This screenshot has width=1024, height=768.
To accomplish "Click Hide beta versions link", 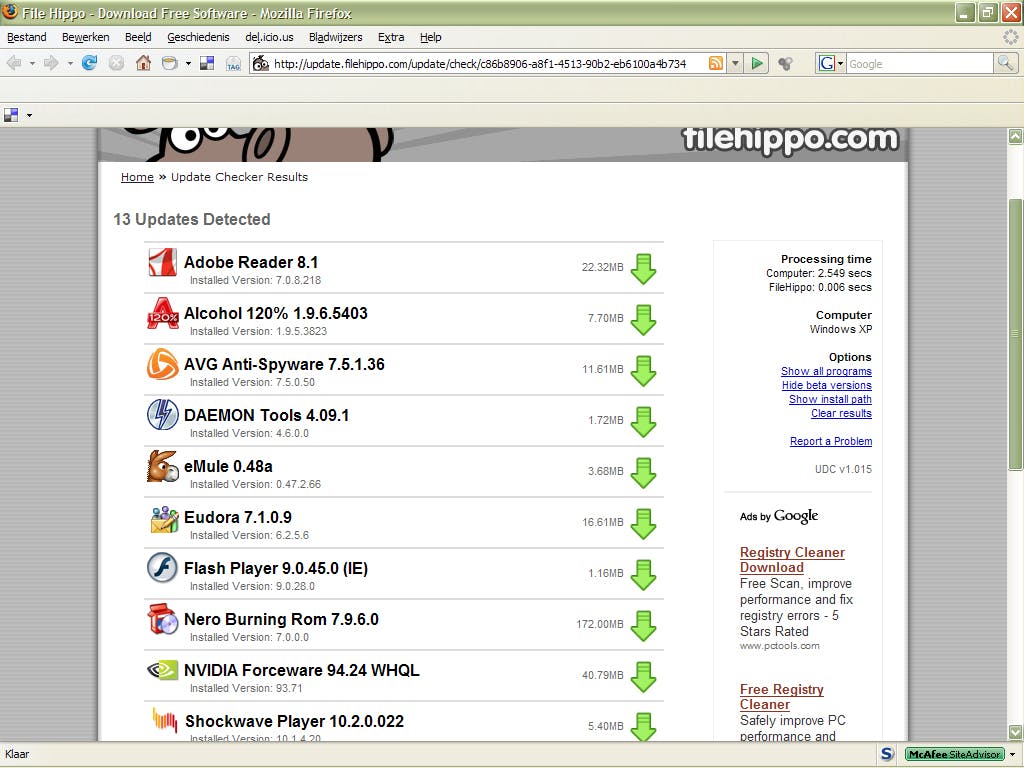I will 827,385.
